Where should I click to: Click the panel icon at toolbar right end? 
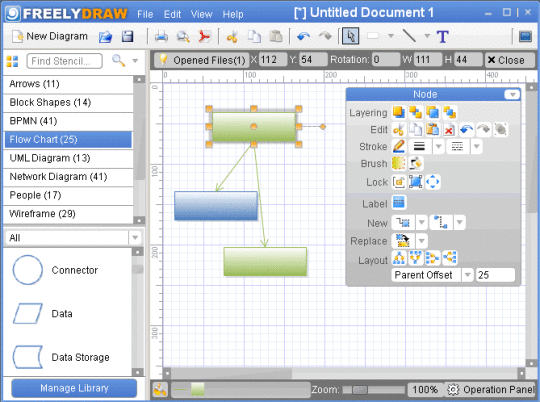coord(525,36)
